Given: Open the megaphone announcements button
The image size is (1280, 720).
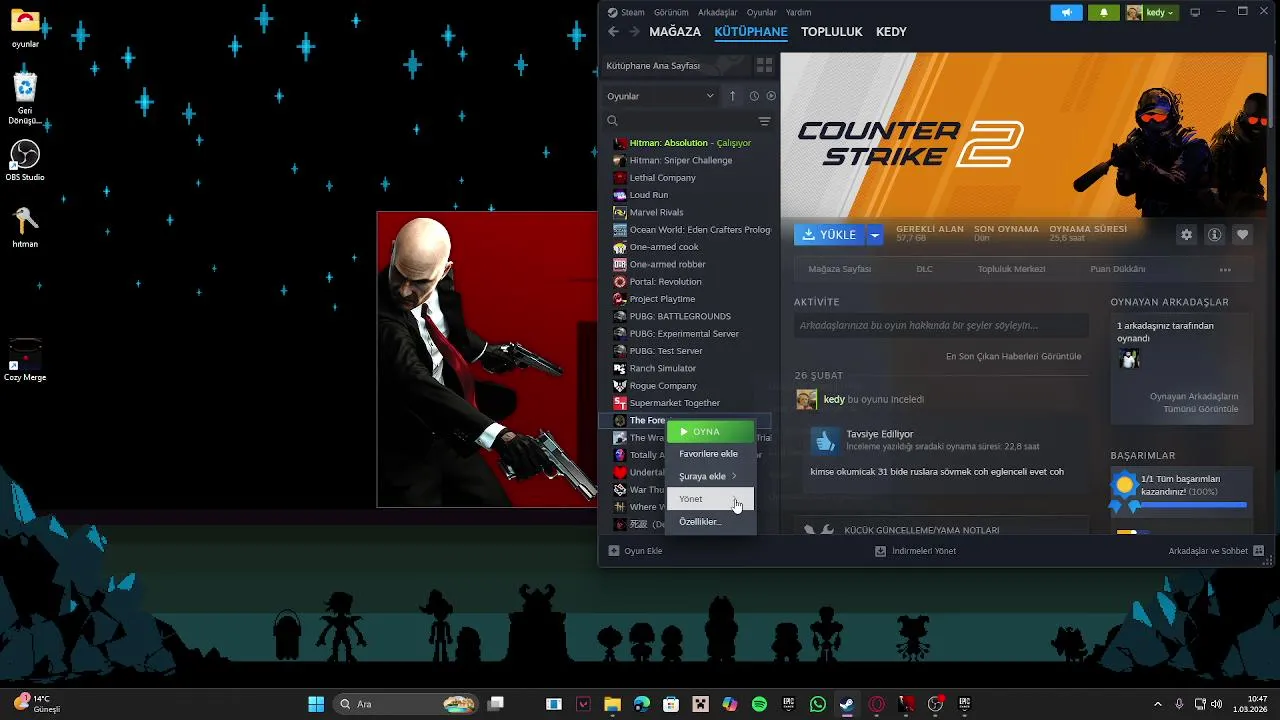Looking at the screenshot, I should (1066, 13).
